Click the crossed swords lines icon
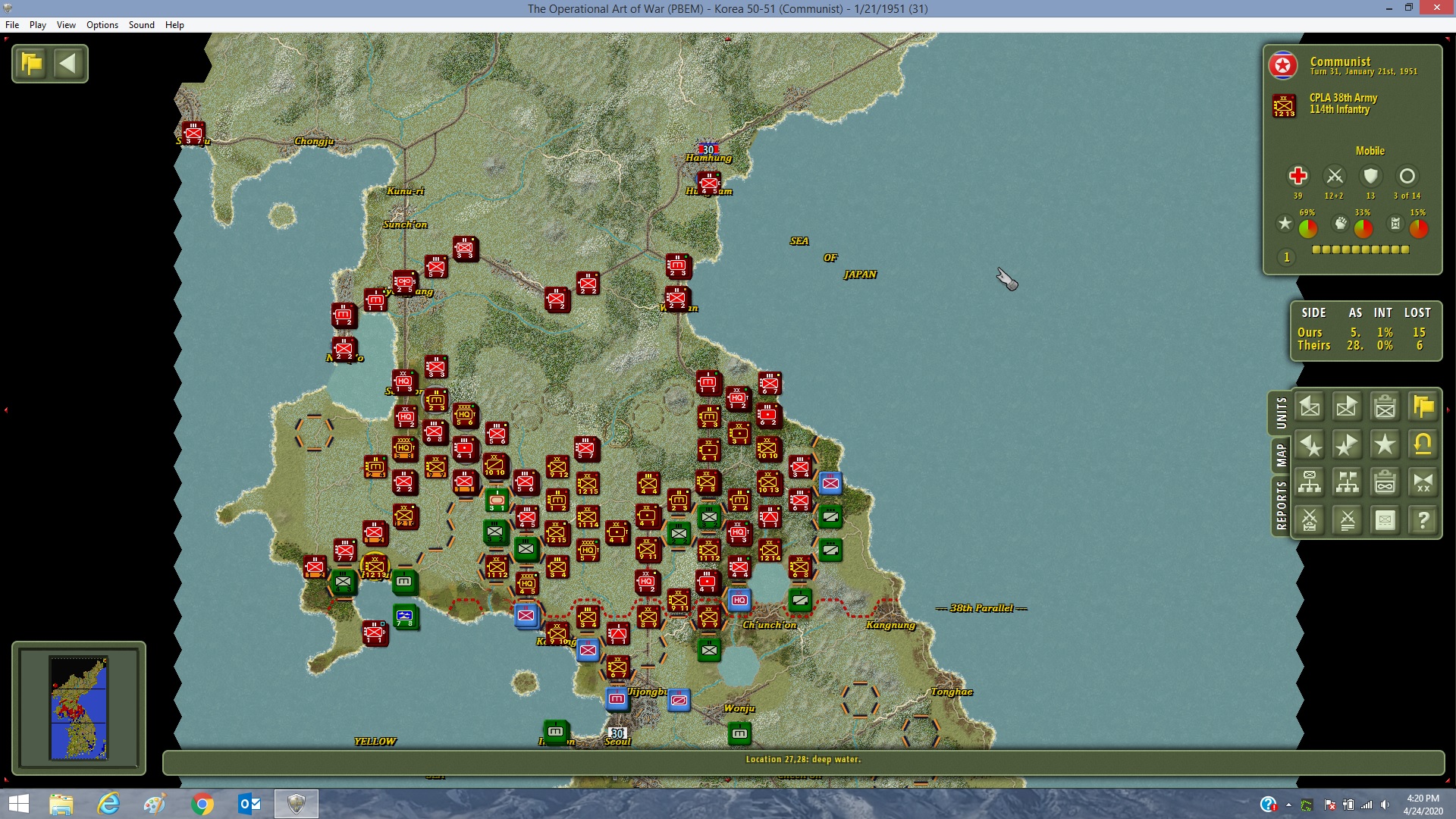1456x819 pixels. pos(1348,520)
